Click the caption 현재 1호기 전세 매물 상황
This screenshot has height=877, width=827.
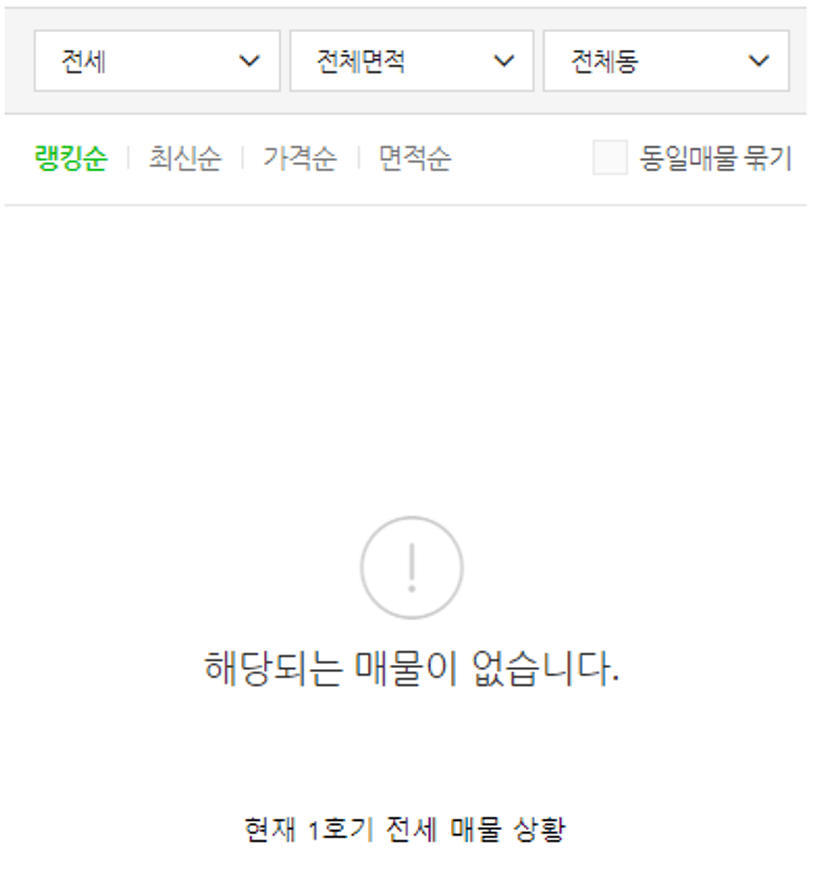405,829
